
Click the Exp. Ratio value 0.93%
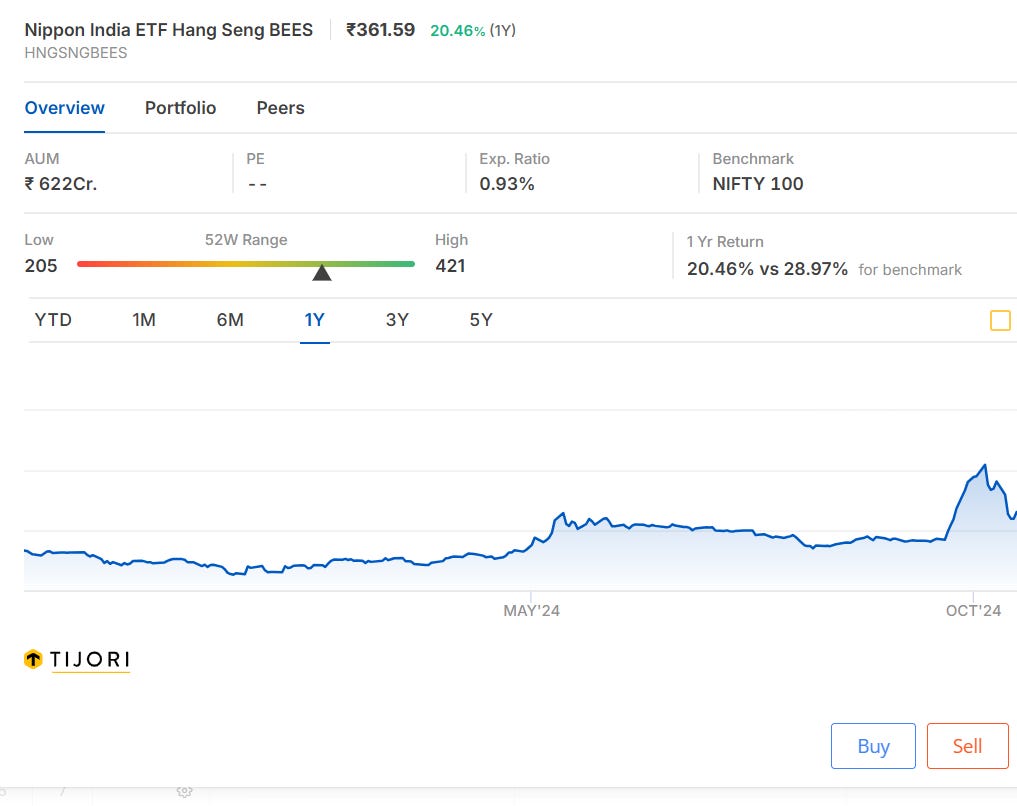507,184
